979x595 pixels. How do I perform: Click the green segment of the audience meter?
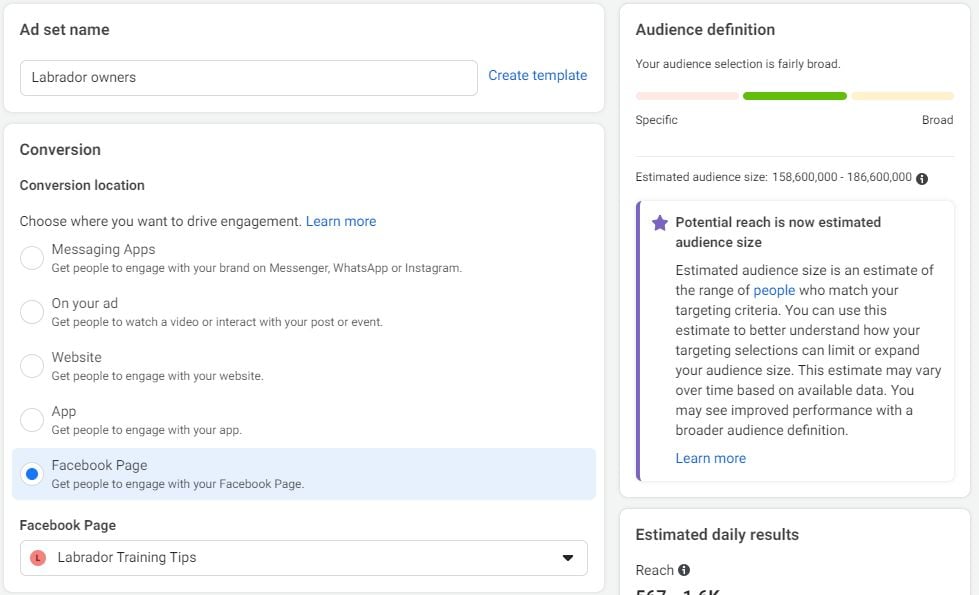(795, 95)
